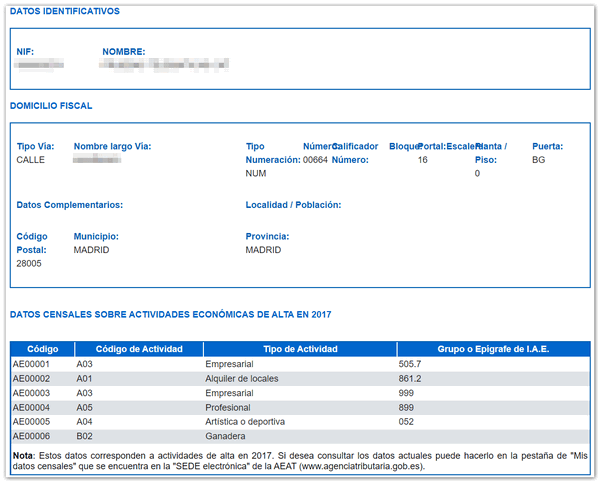Select row code AE00002

pos(31,379)
